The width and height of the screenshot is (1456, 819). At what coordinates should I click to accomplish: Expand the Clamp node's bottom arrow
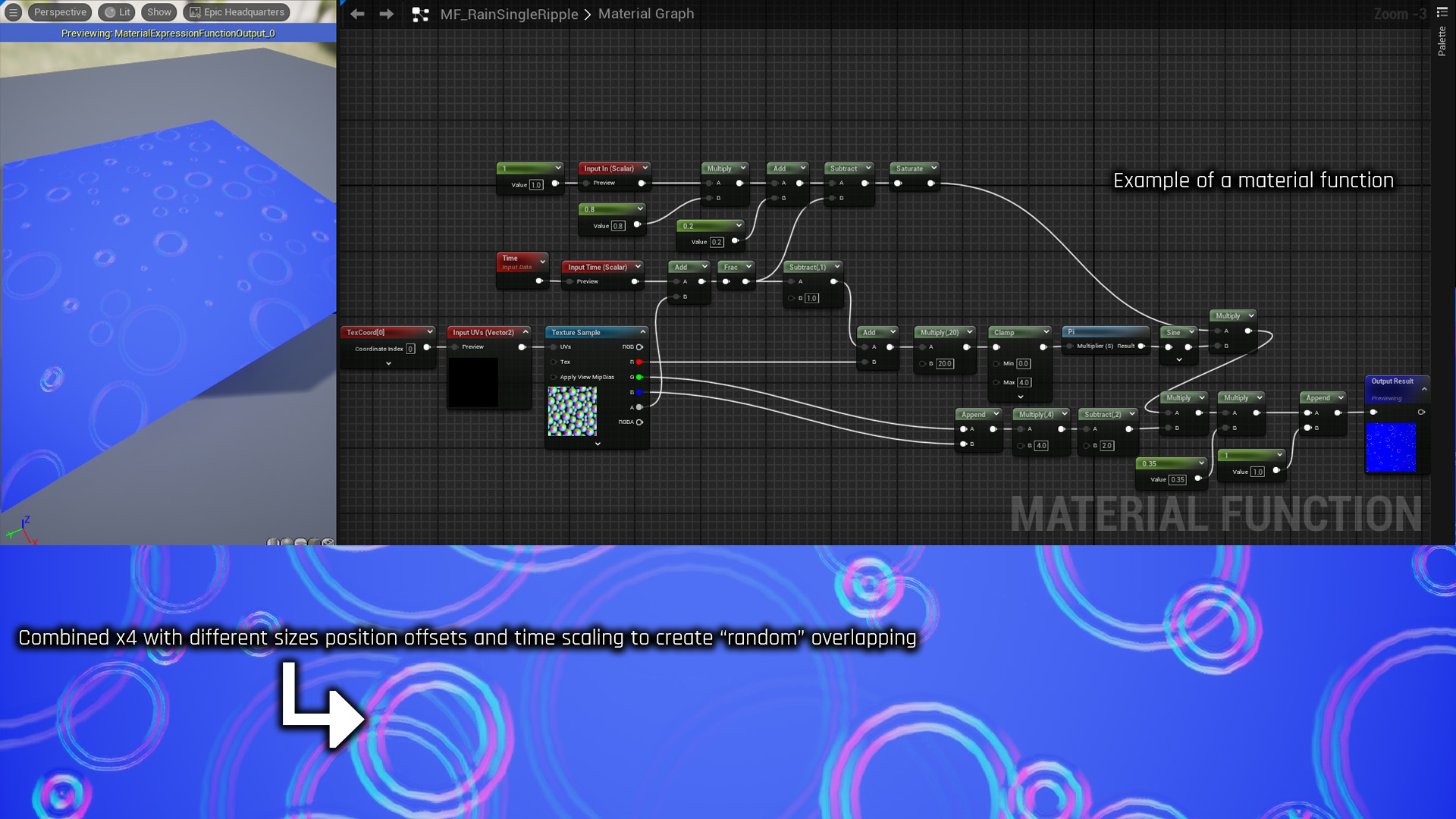point(1021,397)
